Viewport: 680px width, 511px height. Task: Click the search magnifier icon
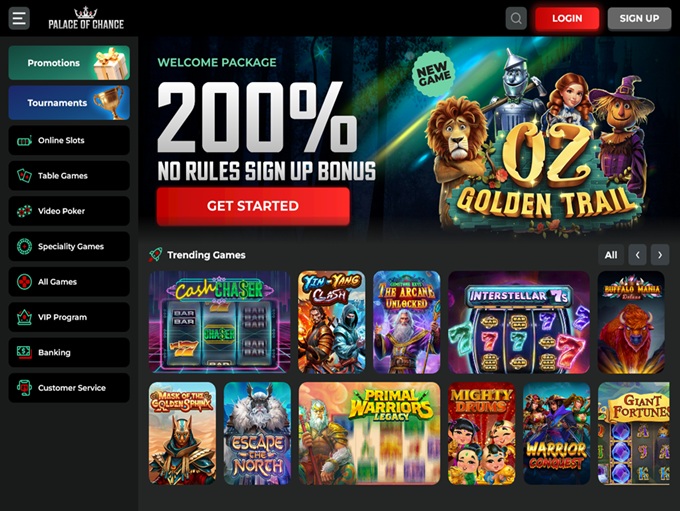click(516, 18)
